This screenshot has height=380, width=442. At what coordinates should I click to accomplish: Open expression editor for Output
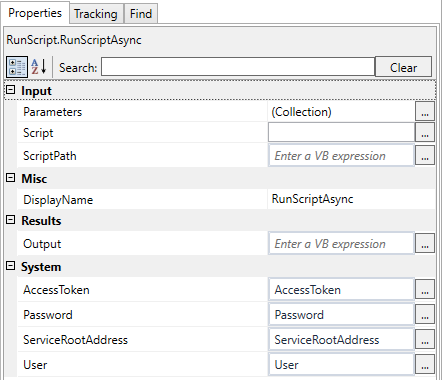point(425,243)
